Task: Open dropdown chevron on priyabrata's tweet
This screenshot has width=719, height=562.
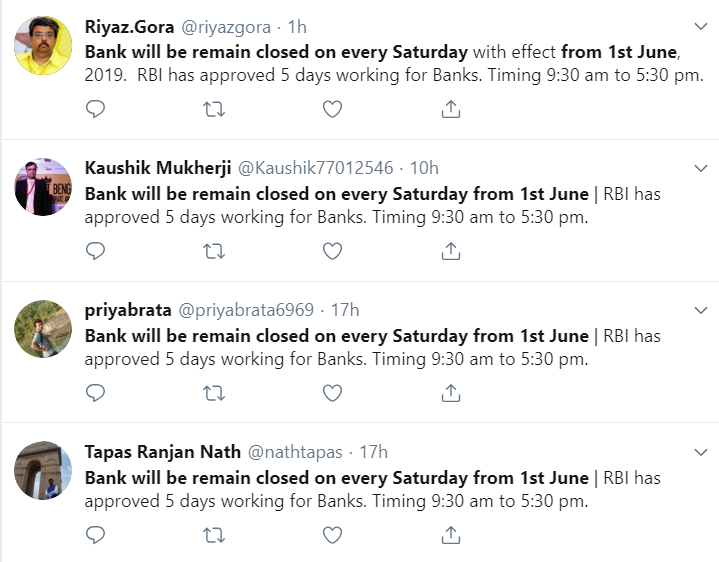Action: (x=701, y=310)
